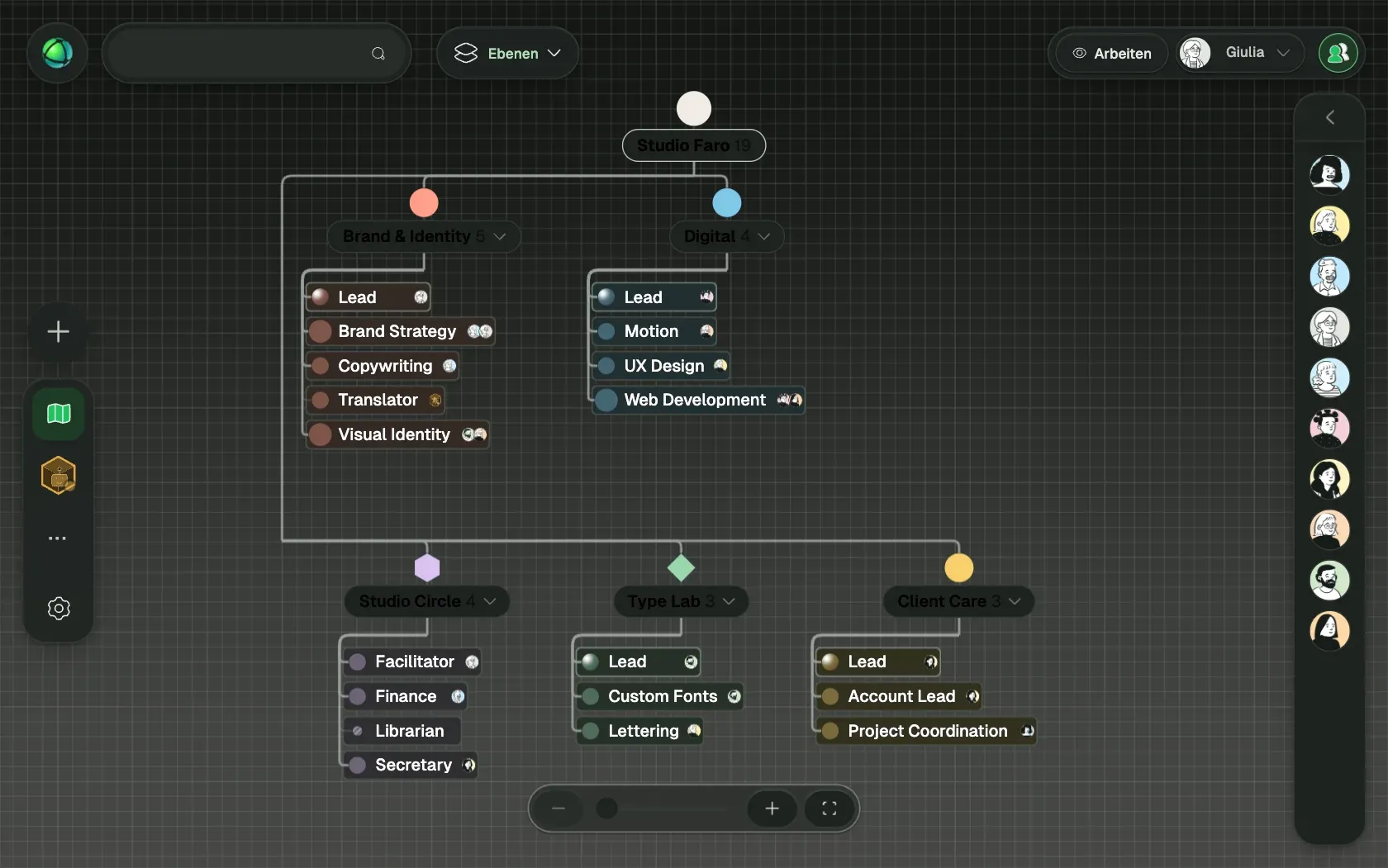Open the three-dots more menu
Screen dimensions: 1388x868
(58, 538)
